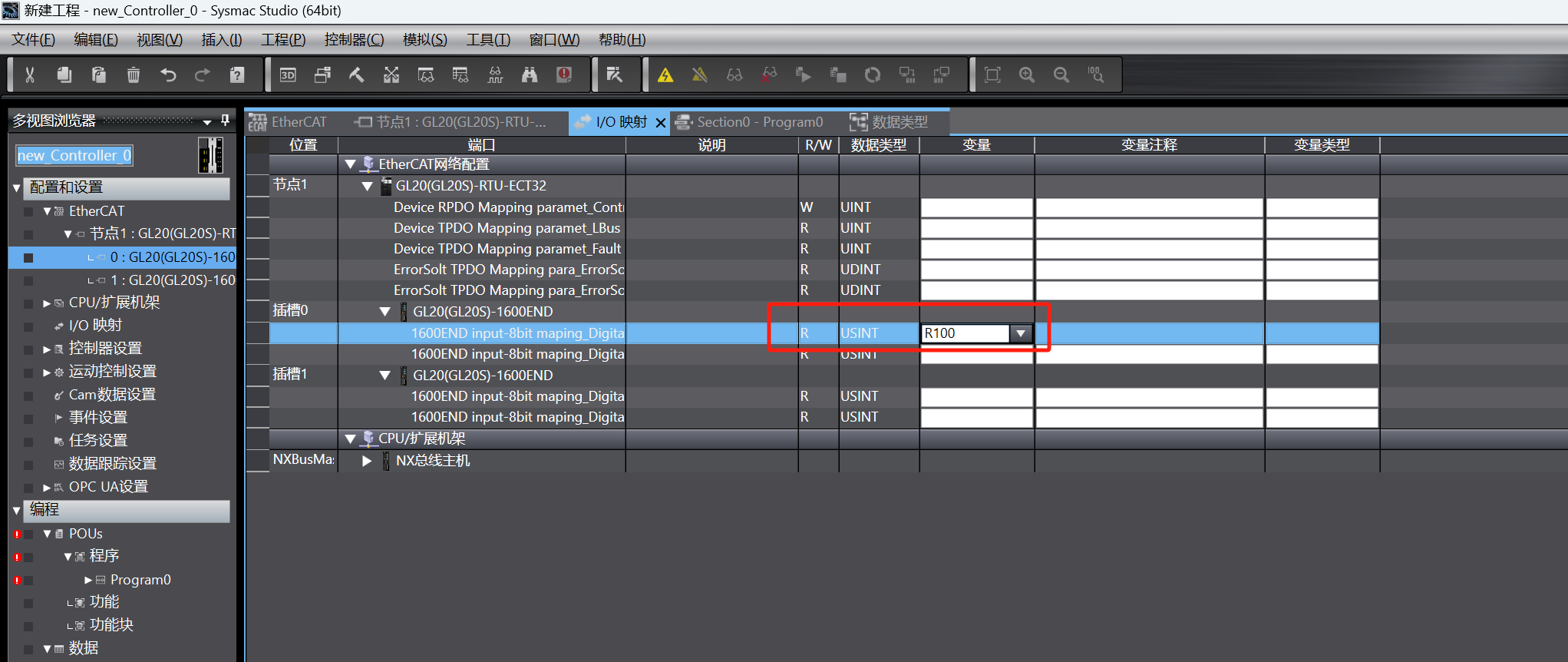The width and height of the screenshot is (1568, 662).
Task: Switch to the Section0 - Program0 tab
Action: (x=759, y=122)
